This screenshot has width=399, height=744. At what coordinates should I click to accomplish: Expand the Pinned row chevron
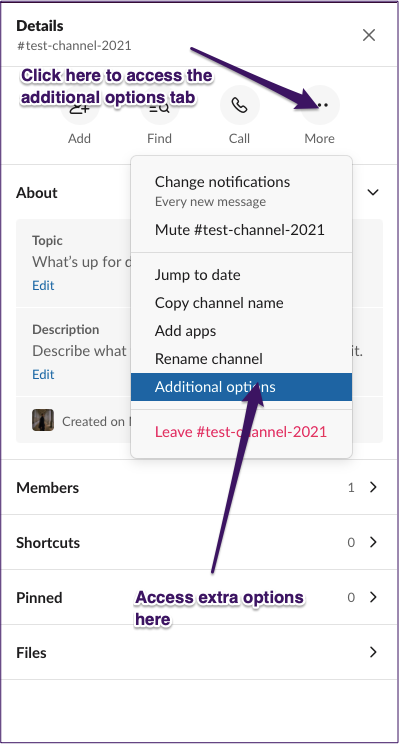pos(373,597)
